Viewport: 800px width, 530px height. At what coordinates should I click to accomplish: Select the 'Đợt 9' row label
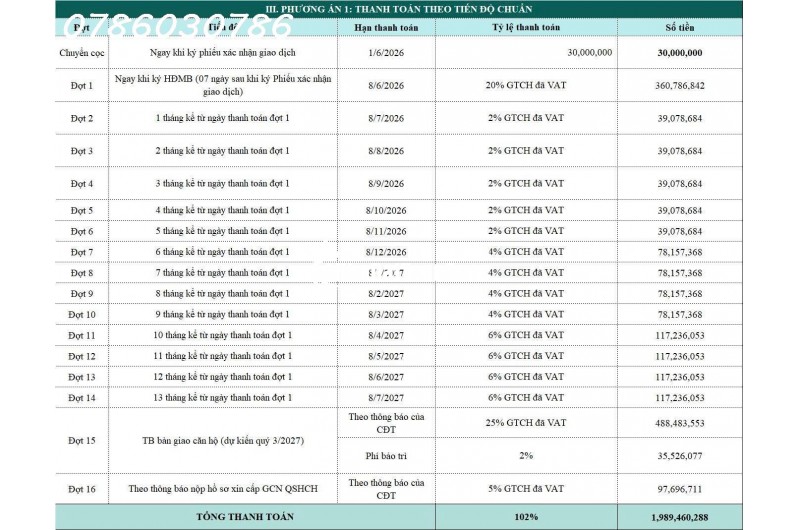click(x=82, y=294)
